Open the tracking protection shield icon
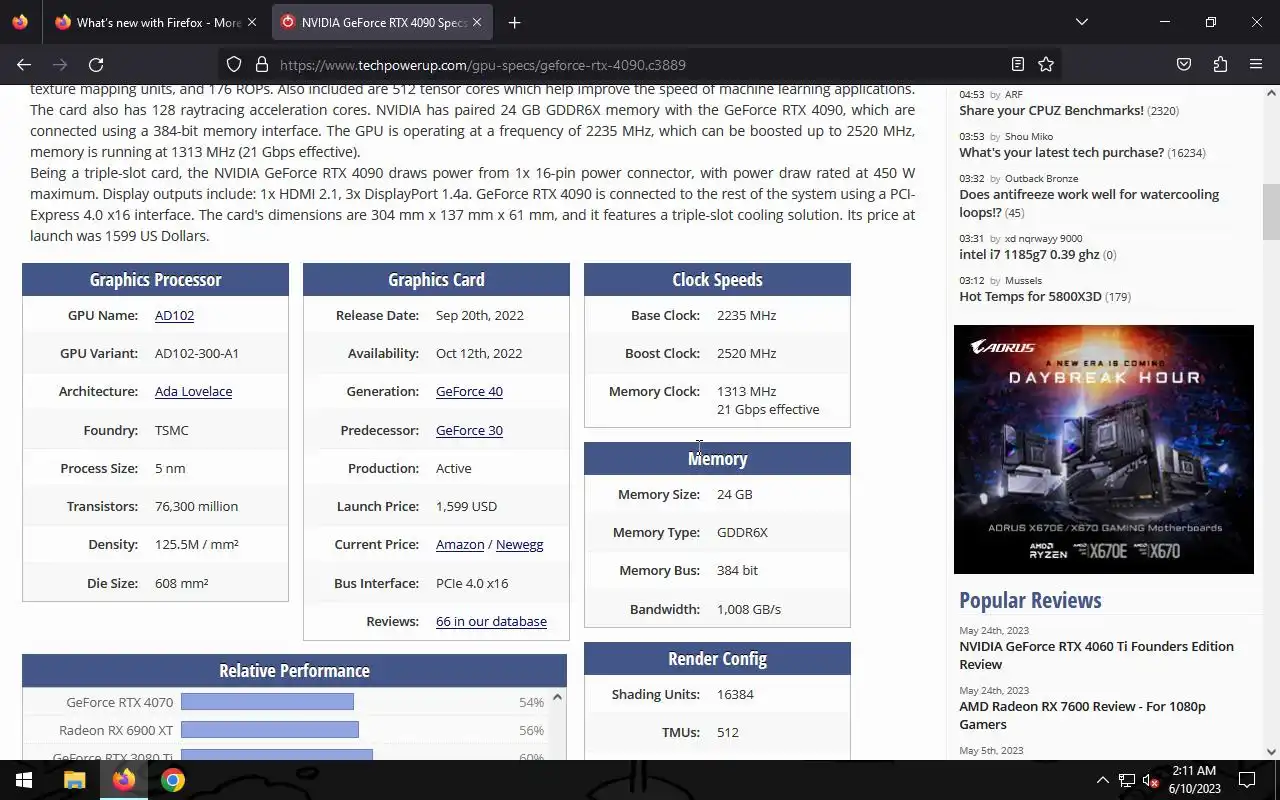The height and width of the screenshot is (800, 1280). 234,65
